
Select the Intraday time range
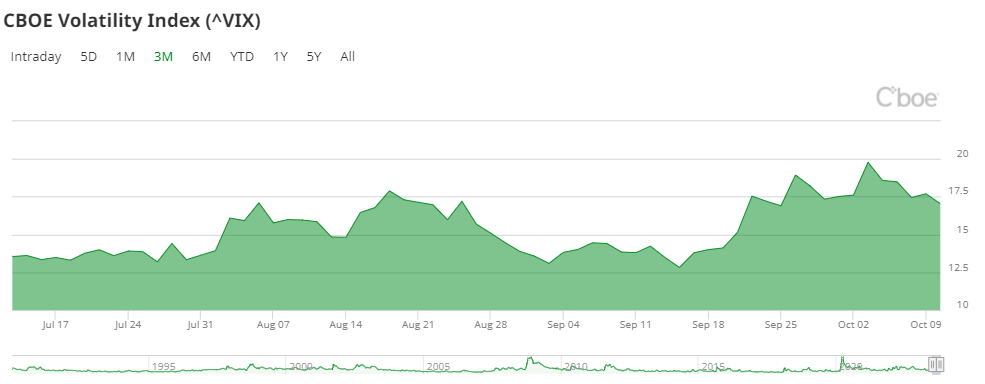(x=36, y=57)
